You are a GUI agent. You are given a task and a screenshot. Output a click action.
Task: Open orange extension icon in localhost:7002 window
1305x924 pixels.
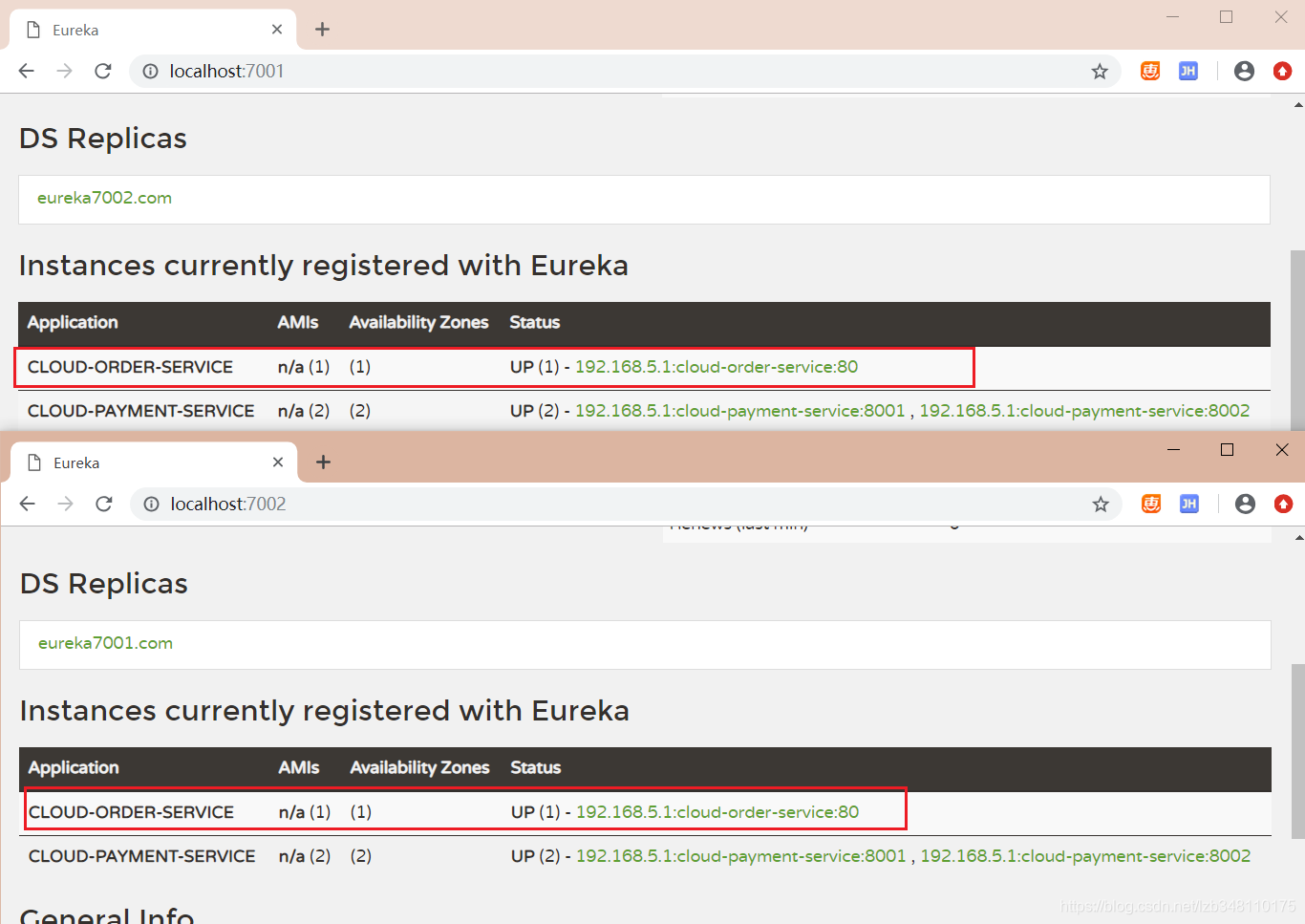click(x=1151, y=504)
